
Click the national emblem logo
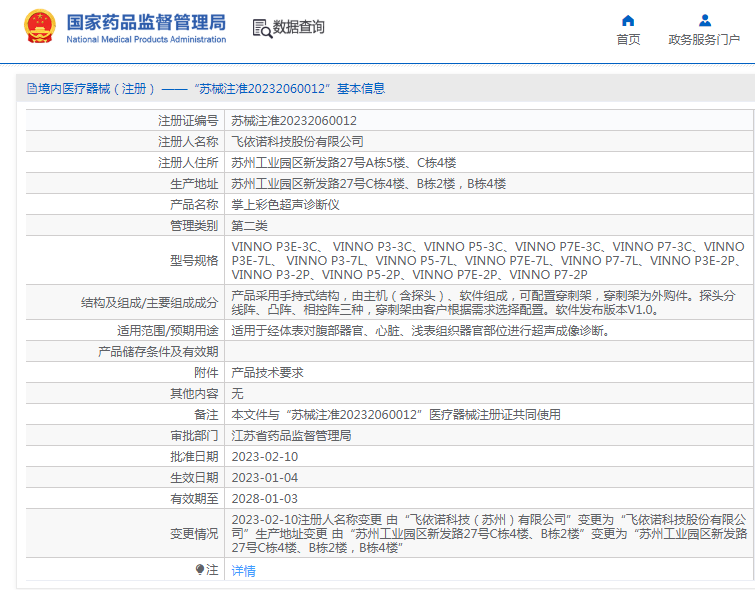tap(39, 28)
